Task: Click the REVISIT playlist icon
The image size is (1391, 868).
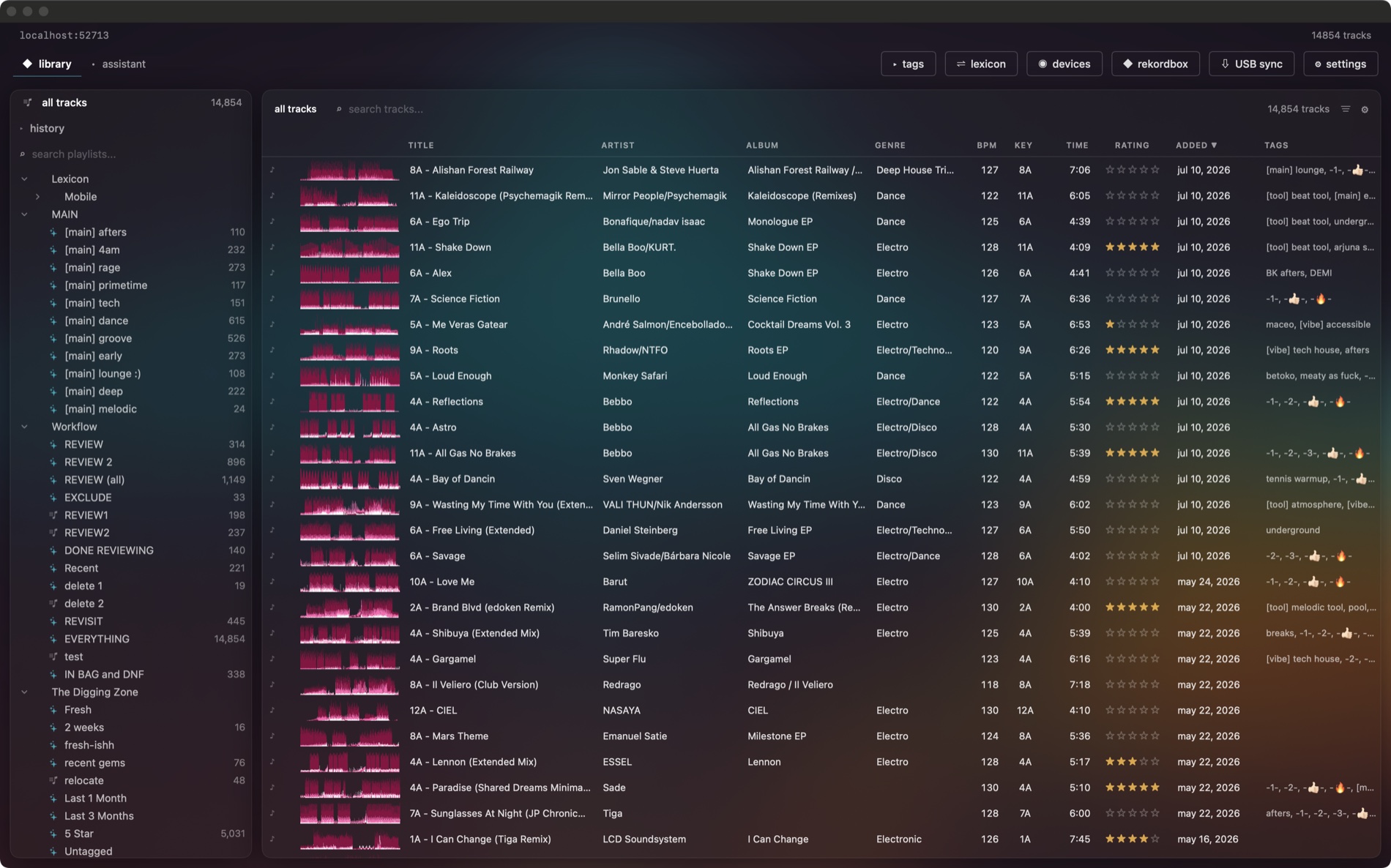Action: pos(53,621)
